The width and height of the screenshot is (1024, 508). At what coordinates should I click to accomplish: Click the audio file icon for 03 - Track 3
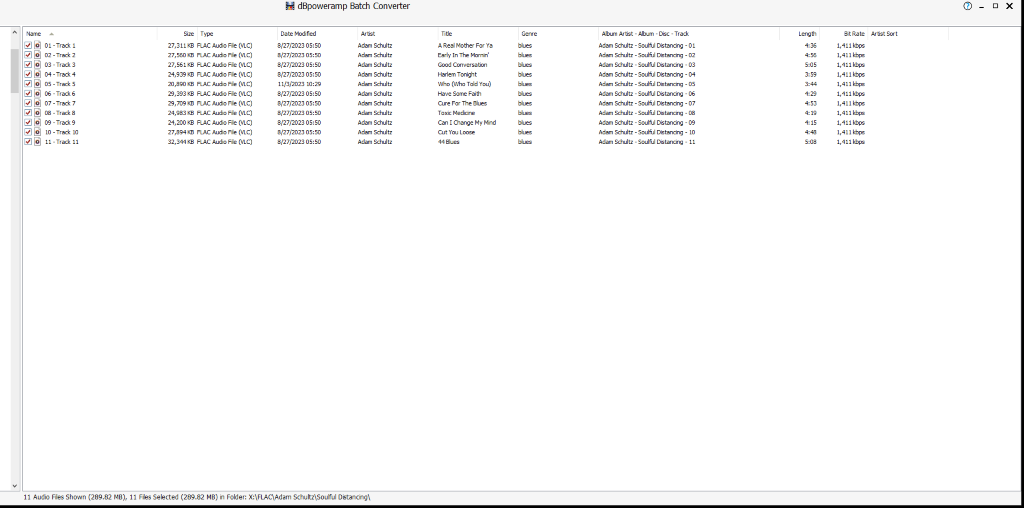tap(37, 65)
